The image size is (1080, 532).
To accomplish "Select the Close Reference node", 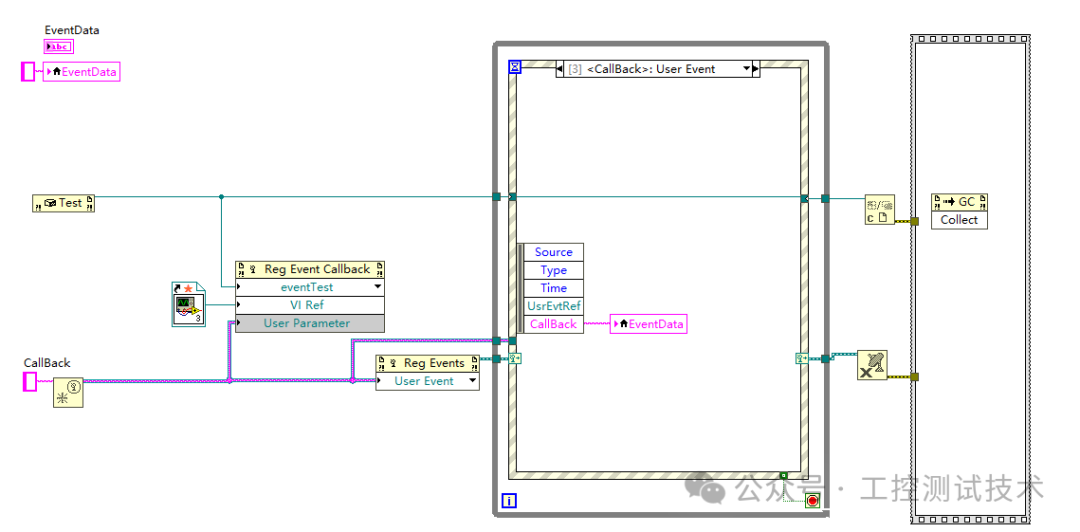I will [x=880, y=210].
